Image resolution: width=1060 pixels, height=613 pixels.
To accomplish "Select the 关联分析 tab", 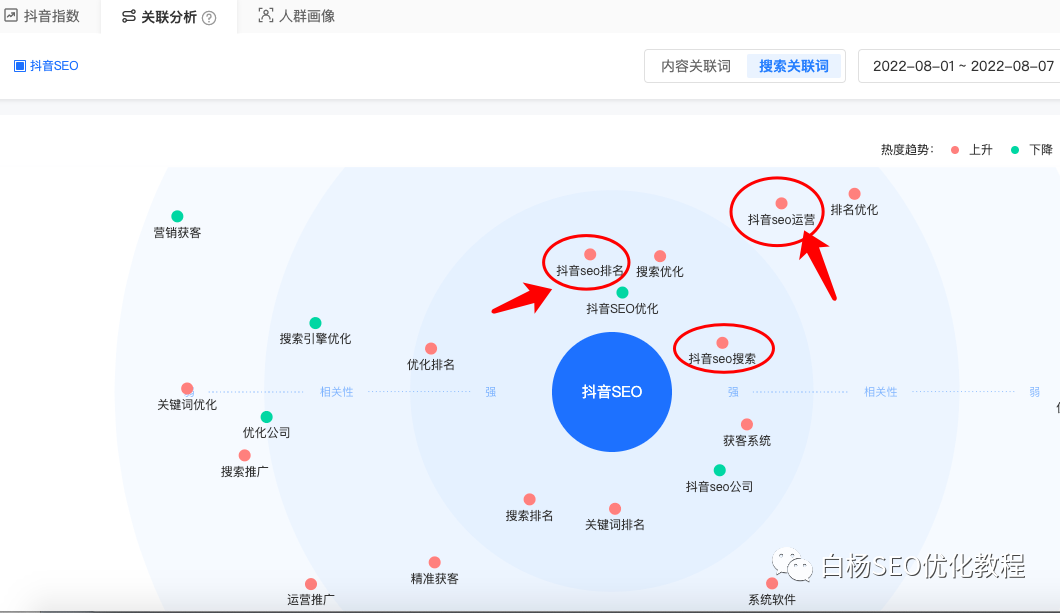I will [158, 17].
